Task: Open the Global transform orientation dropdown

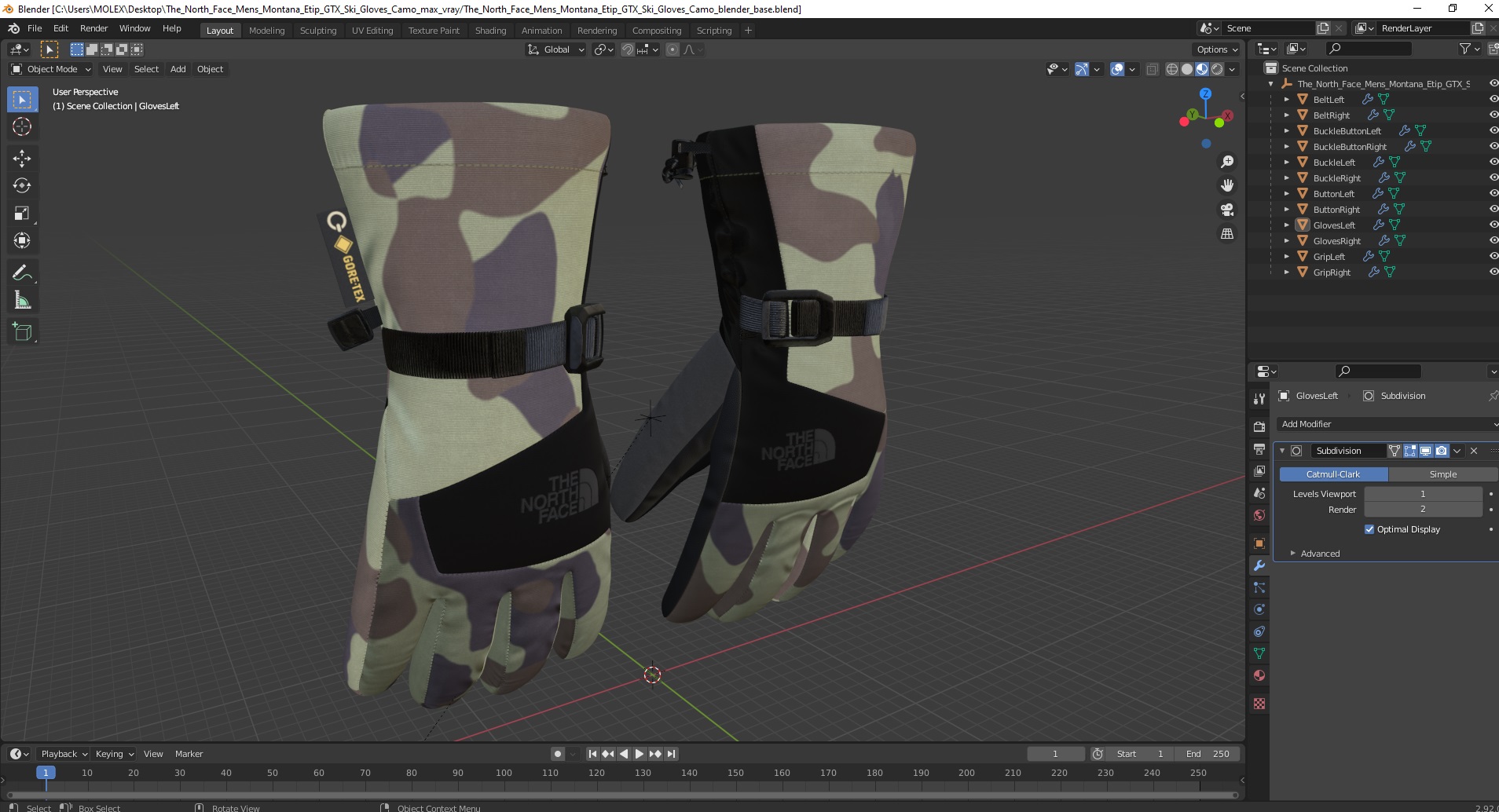Action: pos(555,49)
